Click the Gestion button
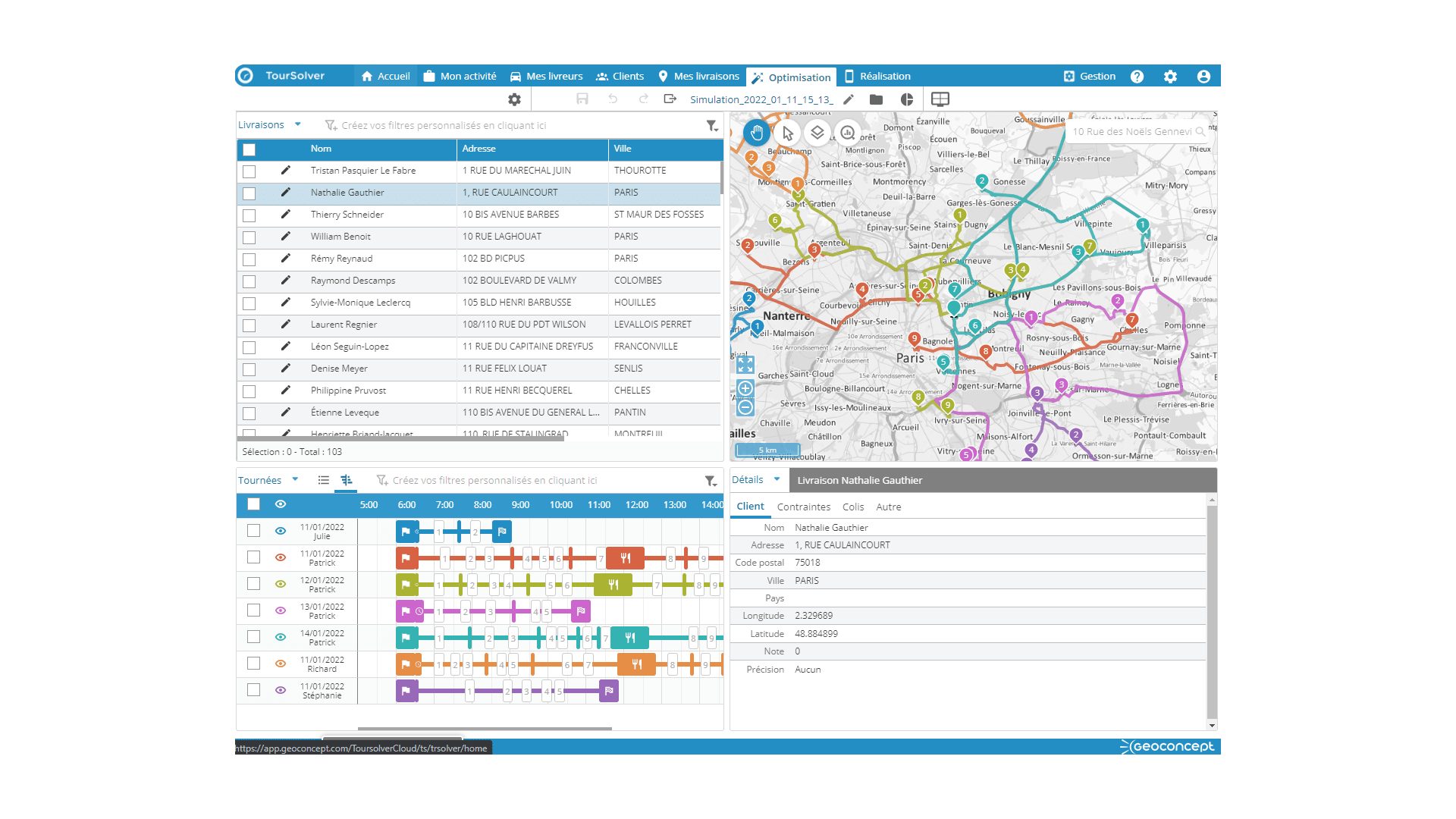1456x819 pixels. [1090, 77]
